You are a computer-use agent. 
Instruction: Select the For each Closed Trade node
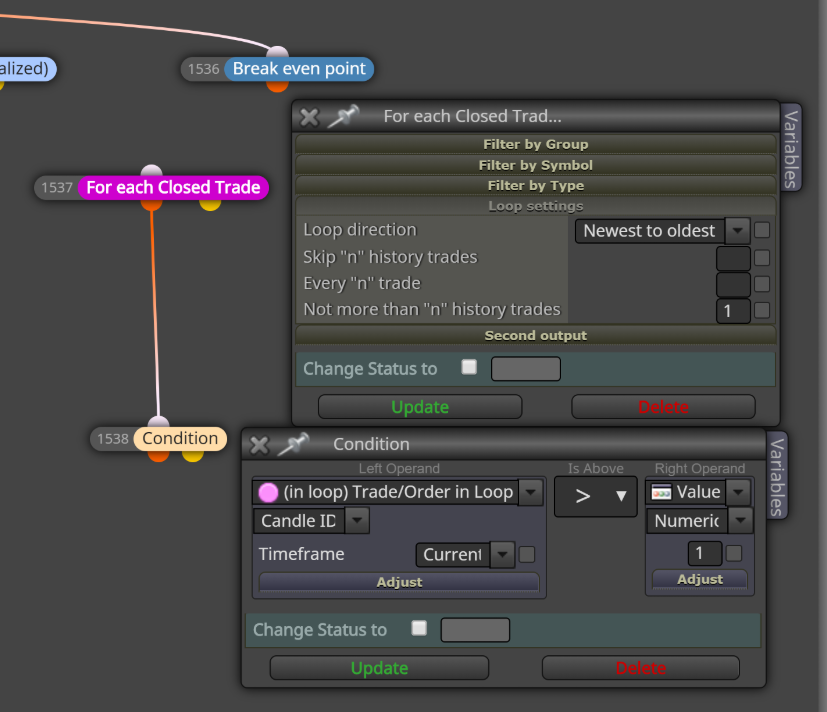[173, 188]
